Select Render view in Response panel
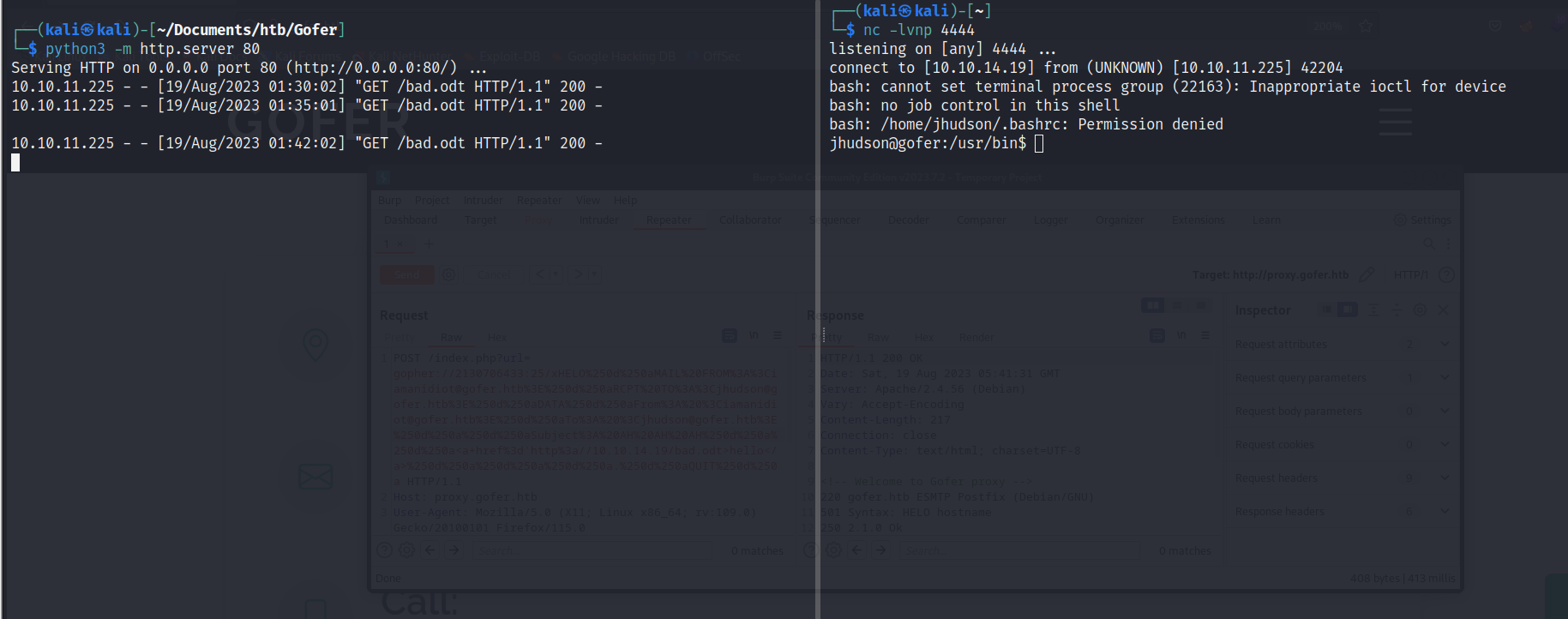Screen dimensions: 1568x619 point(976,337)
